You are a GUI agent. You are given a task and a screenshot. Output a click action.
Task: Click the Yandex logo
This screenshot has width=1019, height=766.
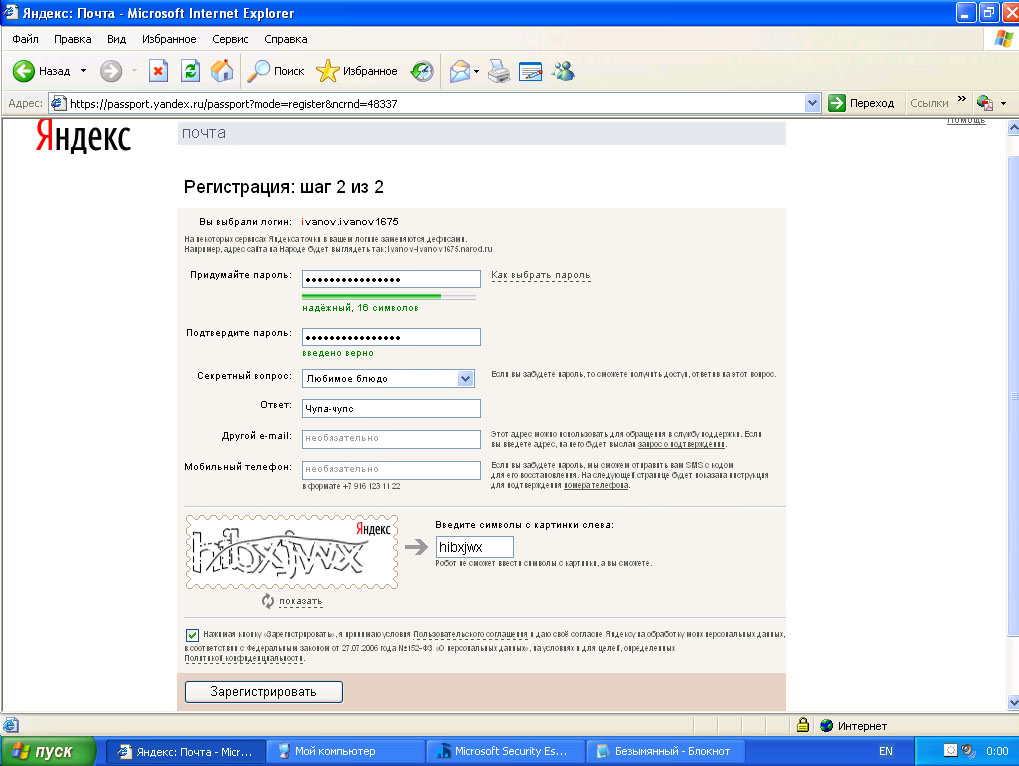[x=83, y=136]
